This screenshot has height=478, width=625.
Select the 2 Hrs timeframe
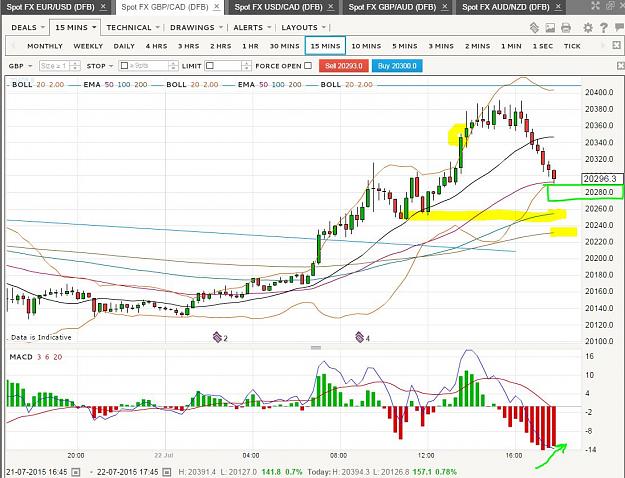[221, 46]
